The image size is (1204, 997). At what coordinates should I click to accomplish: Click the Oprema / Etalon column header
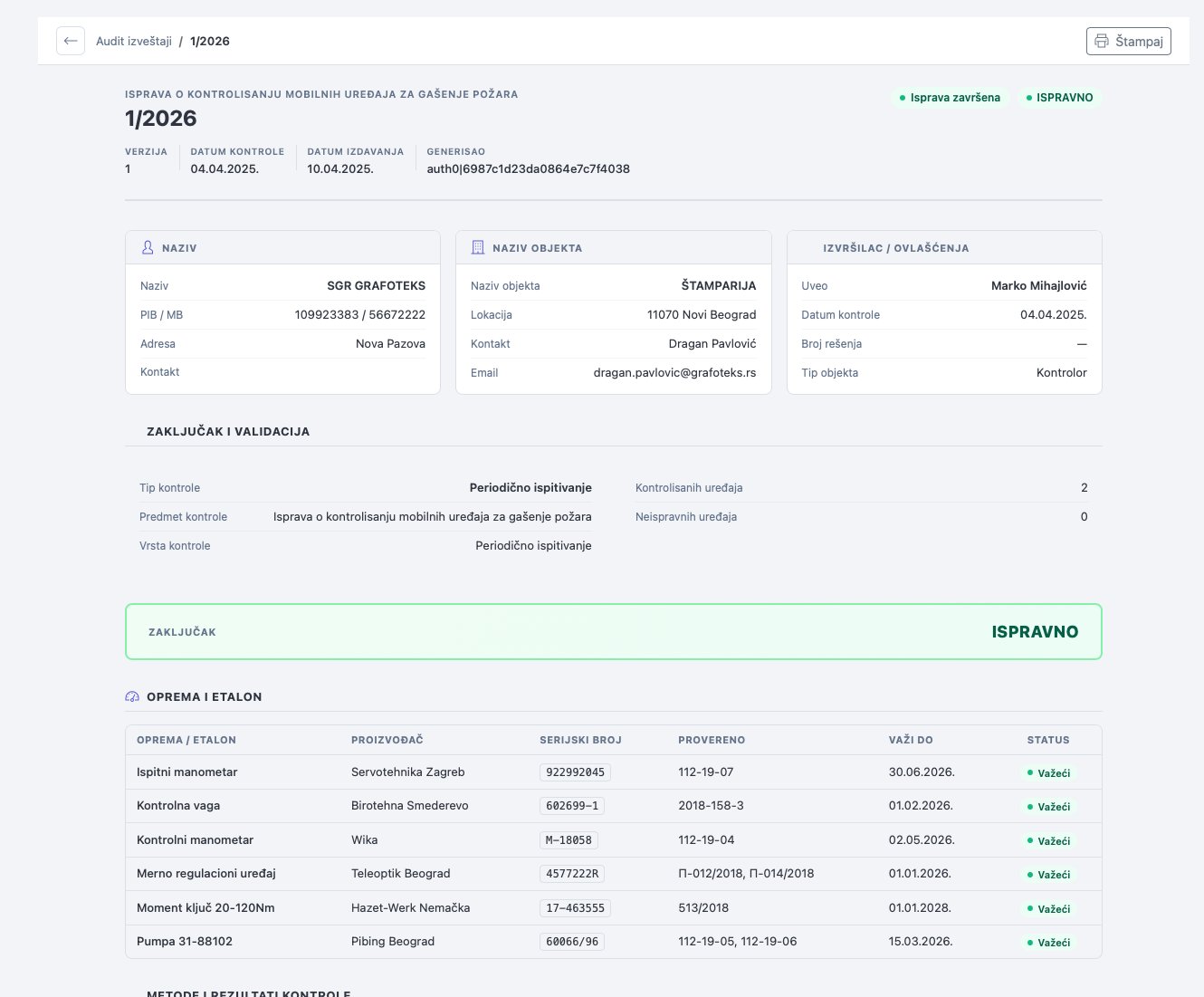click(186, 740)
